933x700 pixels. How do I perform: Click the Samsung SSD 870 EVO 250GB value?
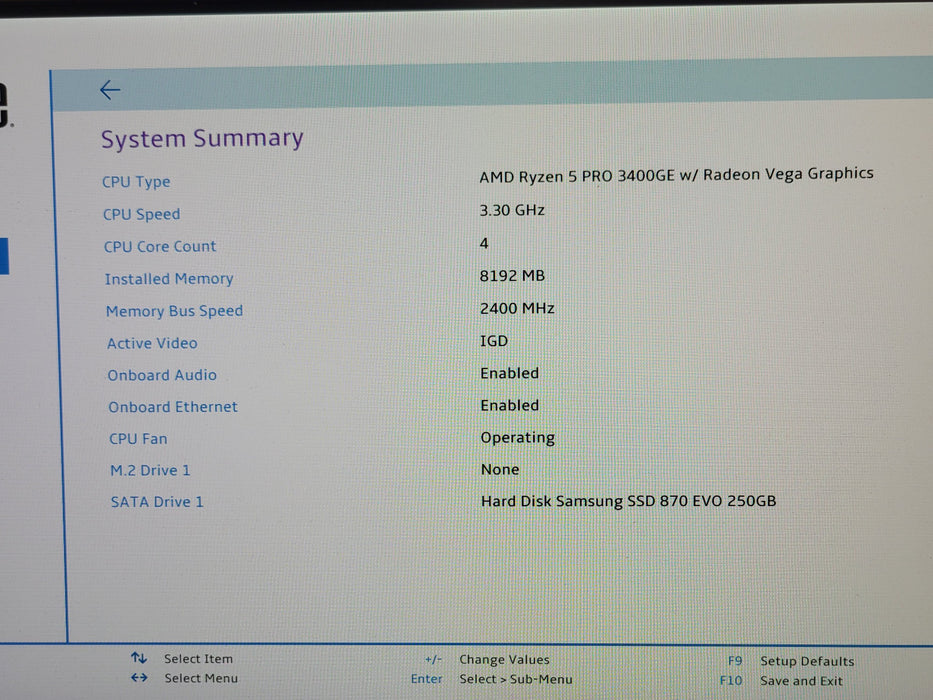(x=629, y=501)
